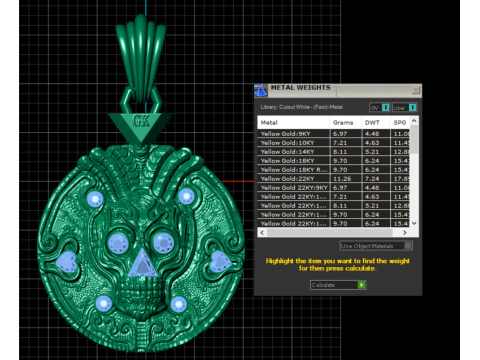Click the table's scroll down arrow

414,223
